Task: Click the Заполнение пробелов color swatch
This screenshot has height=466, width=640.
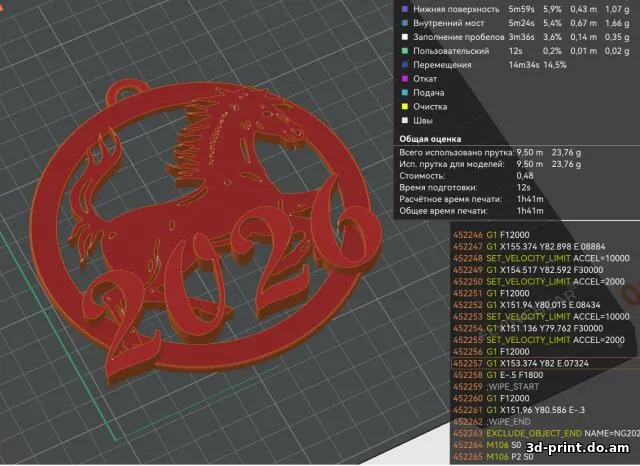Action: coord(405,37)
